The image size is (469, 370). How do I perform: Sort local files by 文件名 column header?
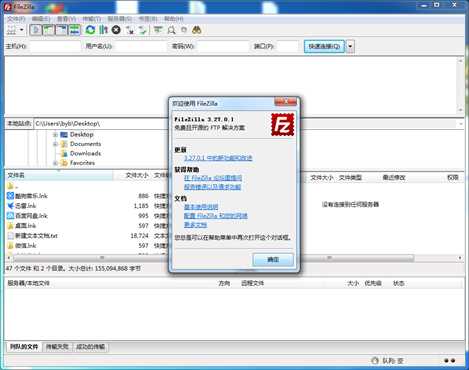[59, 175]
